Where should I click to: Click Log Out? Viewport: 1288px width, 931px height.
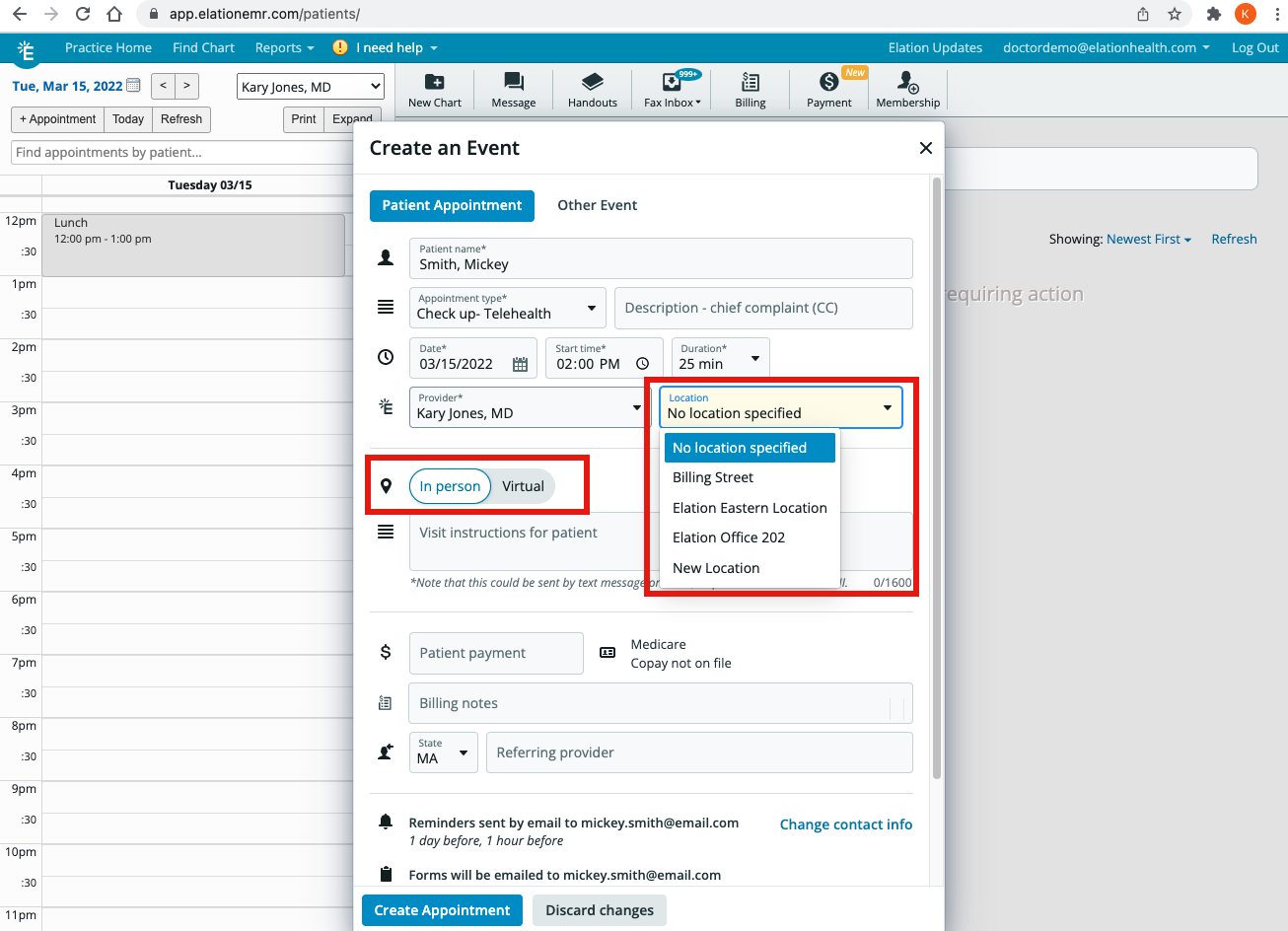tap(1254, 47)
